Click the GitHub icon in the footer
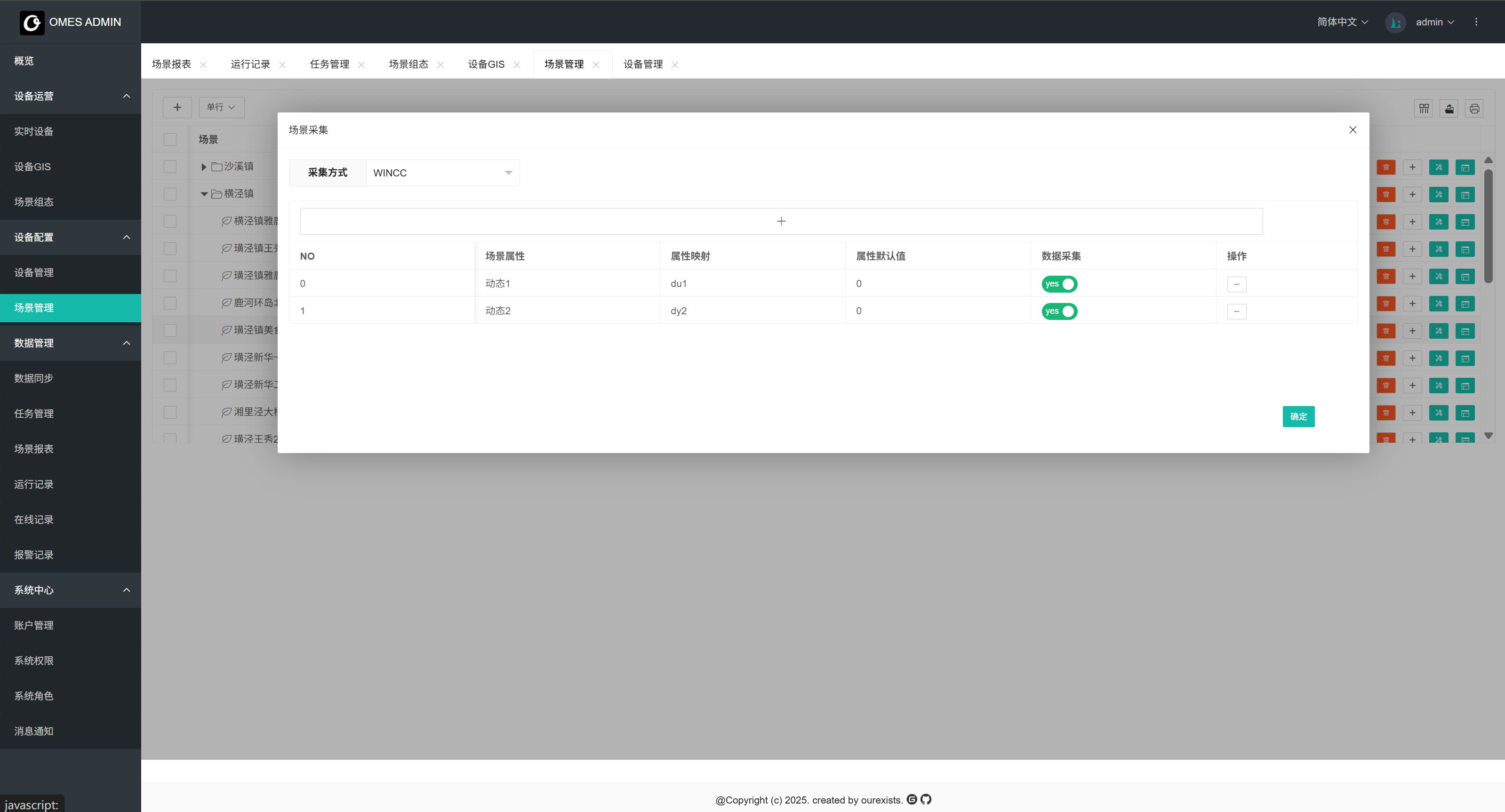The height and width of the screenshot is (812, 1505). pyautogui.click(x=926, y=799)
